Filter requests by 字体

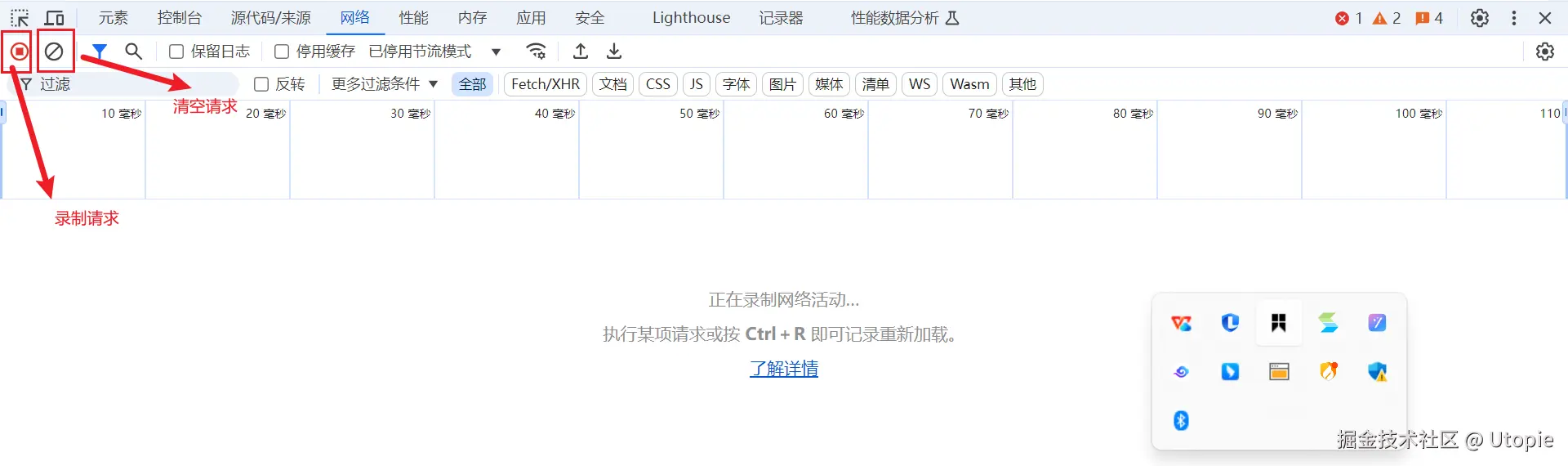point(736,84)
